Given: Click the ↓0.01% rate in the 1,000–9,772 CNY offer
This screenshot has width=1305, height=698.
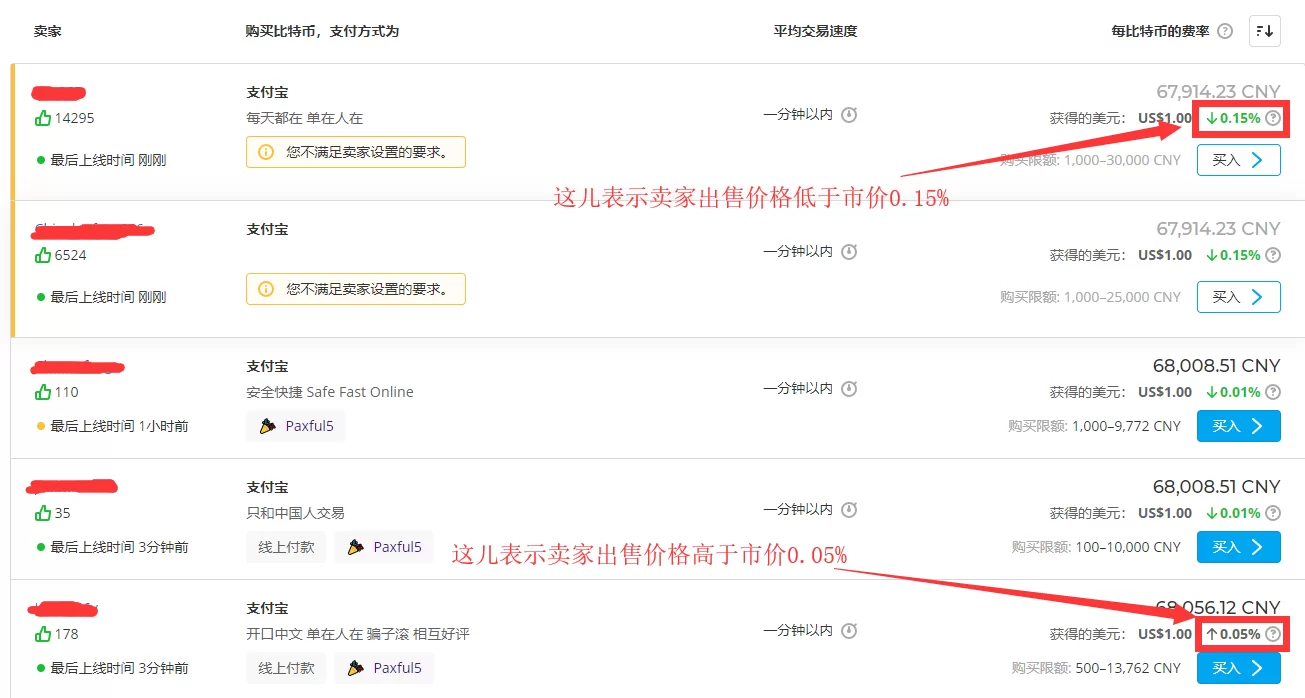Looking at the screenshot, I should point(1232,392).
